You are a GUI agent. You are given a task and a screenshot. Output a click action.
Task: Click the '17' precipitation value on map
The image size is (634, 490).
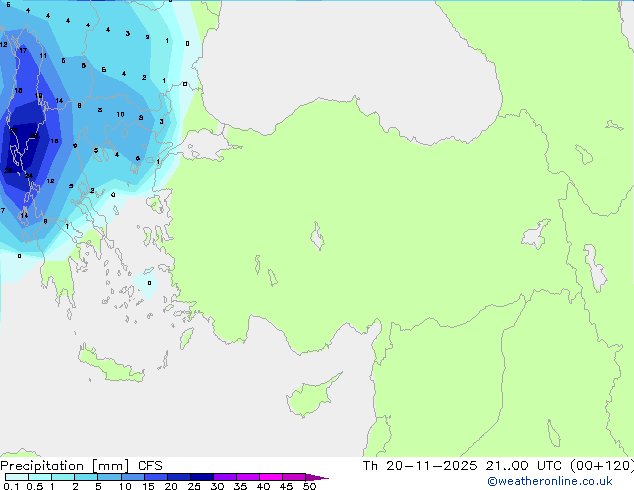23,51
